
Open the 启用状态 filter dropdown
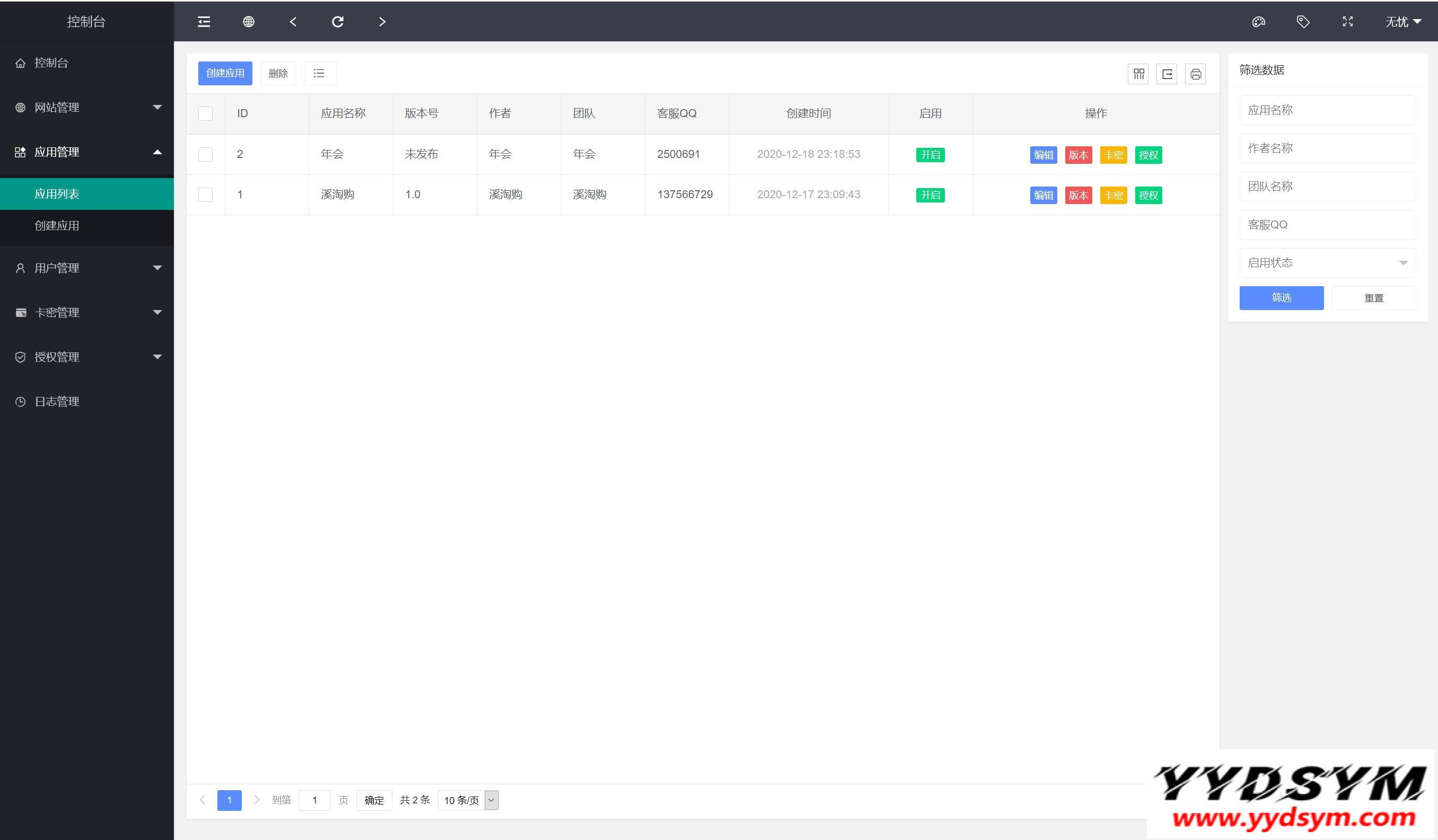(x=1327, y=263)
